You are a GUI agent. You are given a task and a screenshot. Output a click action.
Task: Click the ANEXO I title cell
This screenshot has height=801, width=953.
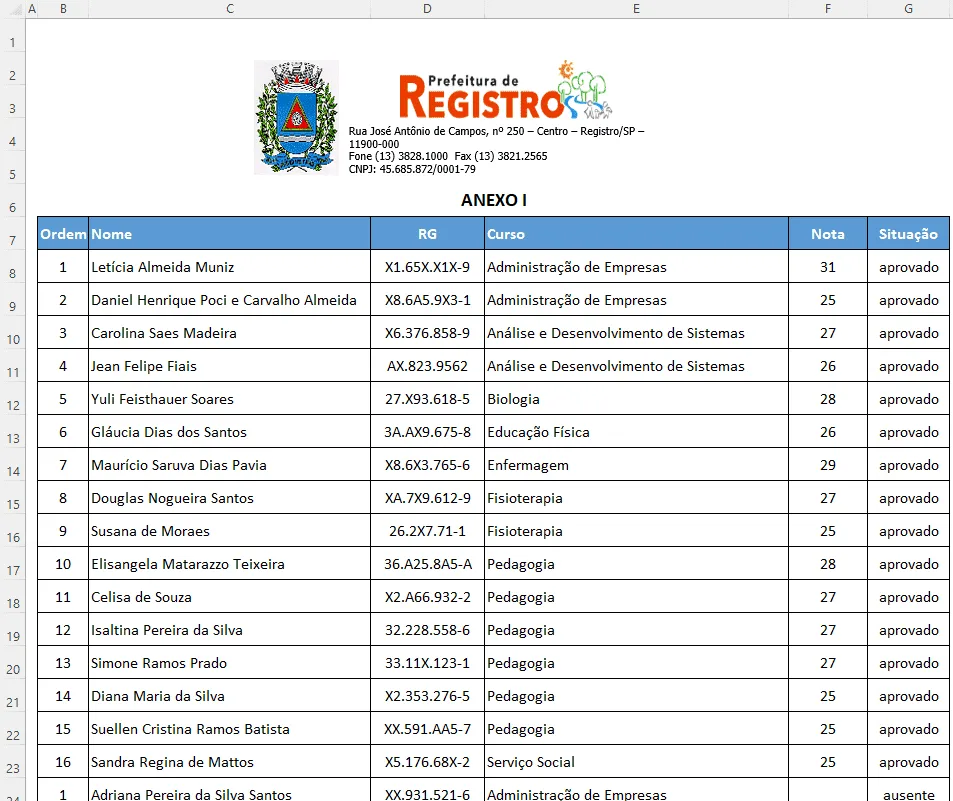pyautogui.click(x=494, y=200)
